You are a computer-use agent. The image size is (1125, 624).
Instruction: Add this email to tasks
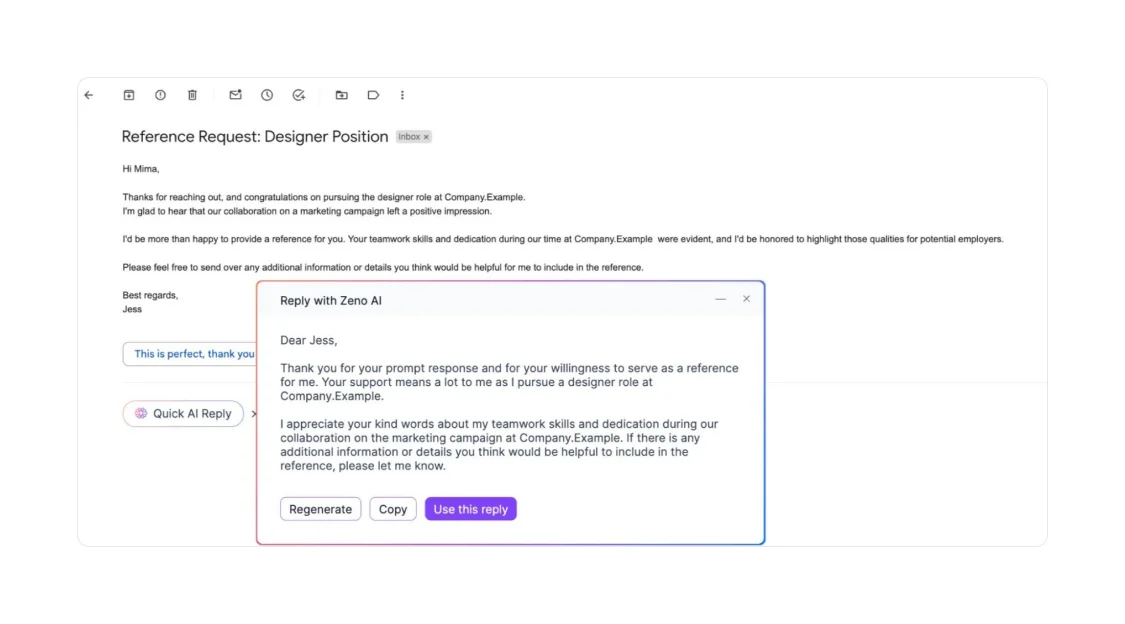[x=299, y=95]
